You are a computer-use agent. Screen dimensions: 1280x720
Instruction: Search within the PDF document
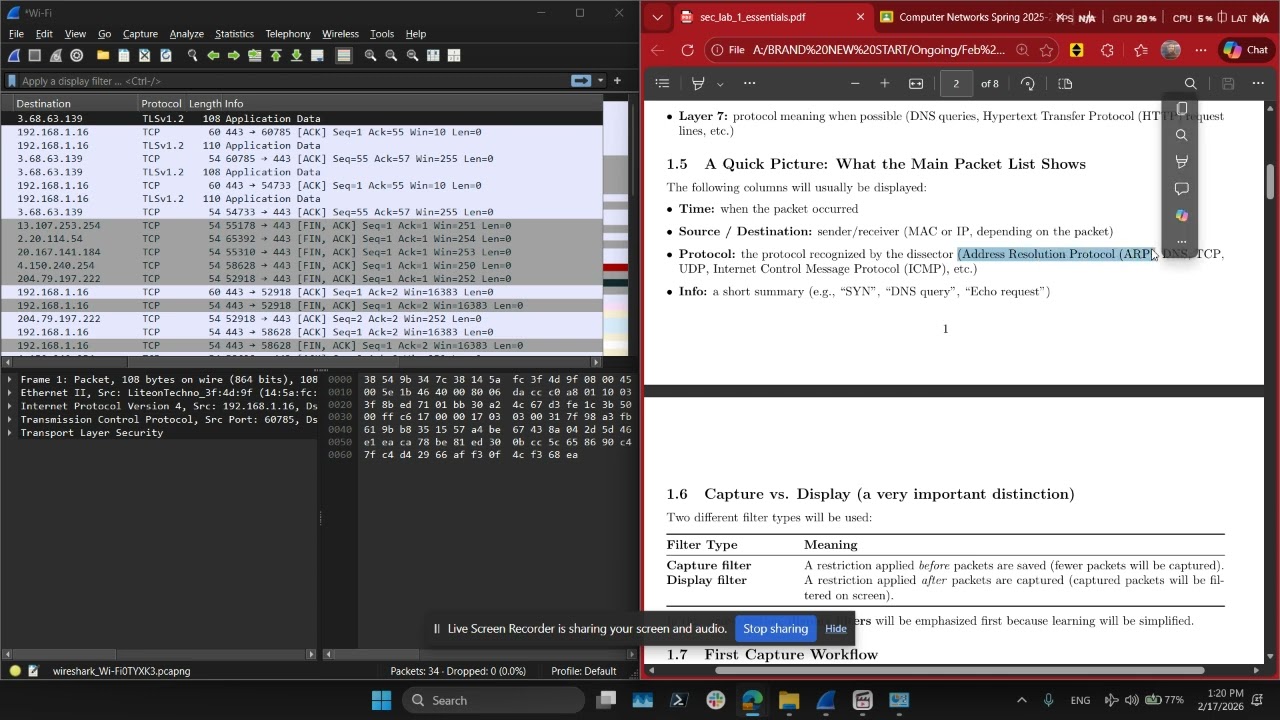click(1190, 84)
